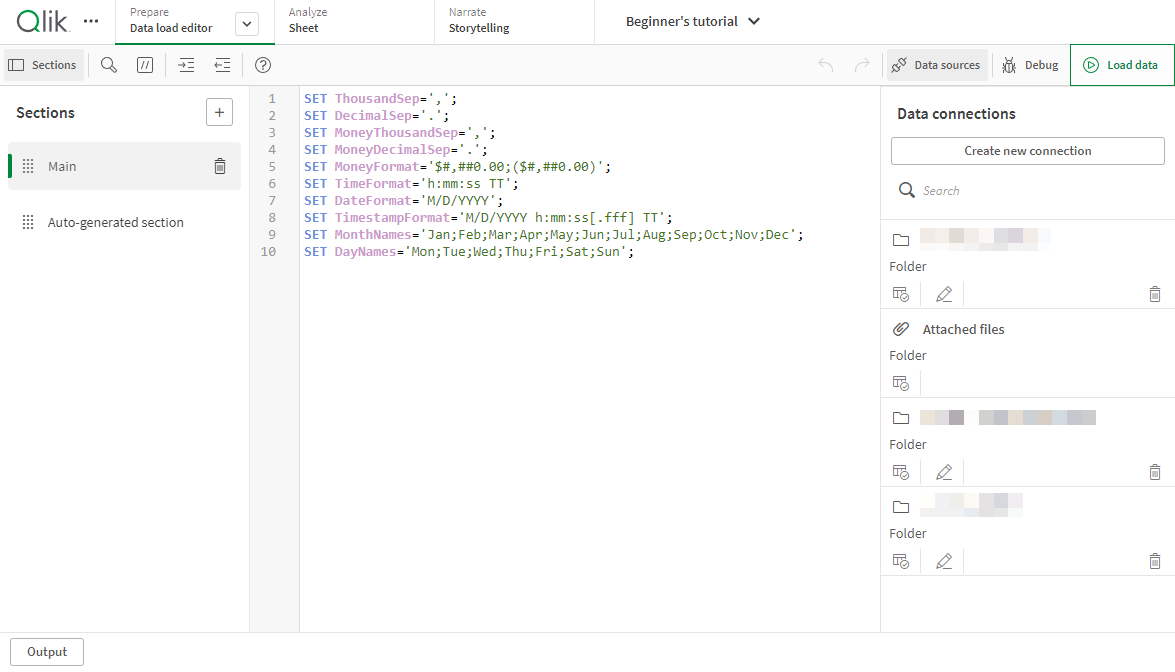Indent the script code

pyautogui.click(x=185, y=64)
